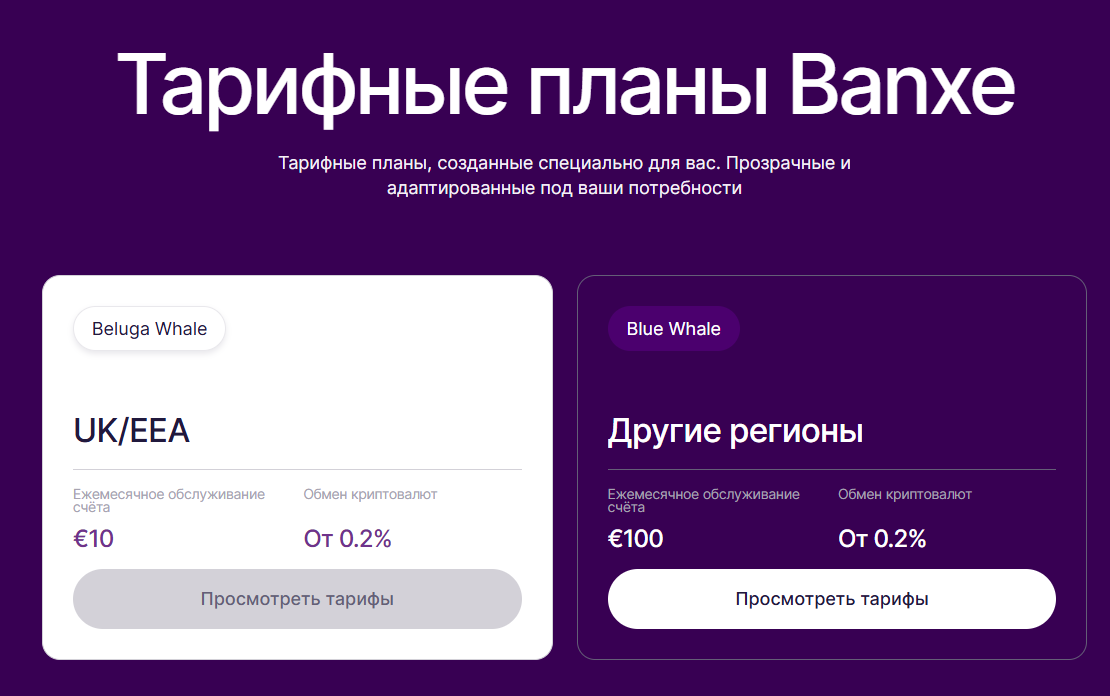Click the white 'Просмотреть тарифы' button for Другие регионы
The width and height of the screenshot is (1110, 696).
[831, 599]
